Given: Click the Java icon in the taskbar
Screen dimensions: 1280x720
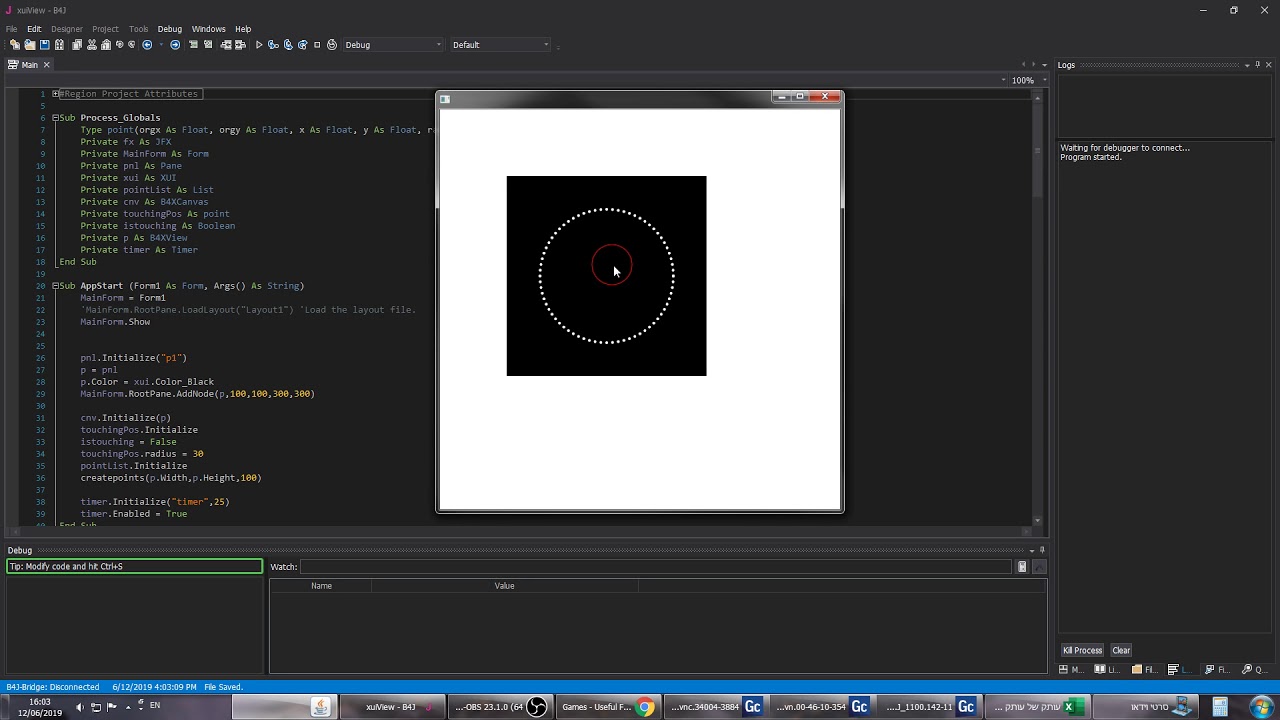Looking at the screenshot, I should pos(320,707).
